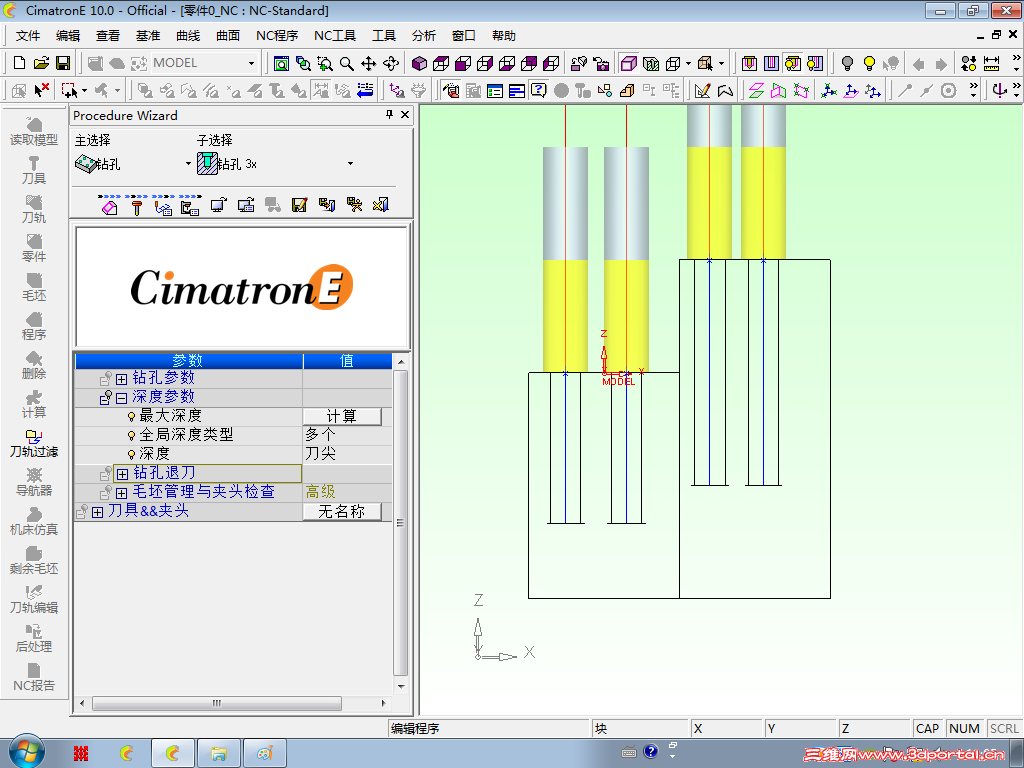Click the Paint palette taskbar icon
The width and height of the screenshot is (1024, 768).
(x=264, y=754)
